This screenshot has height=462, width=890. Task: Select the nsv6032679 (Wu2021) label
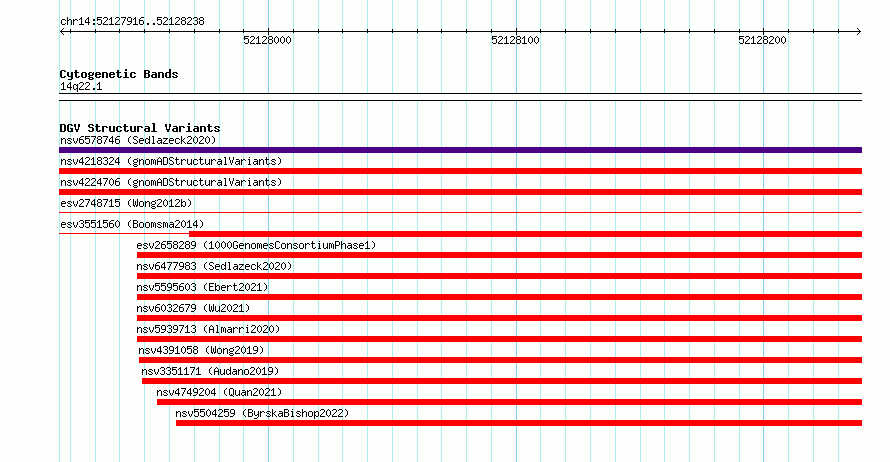coord(193,308)
